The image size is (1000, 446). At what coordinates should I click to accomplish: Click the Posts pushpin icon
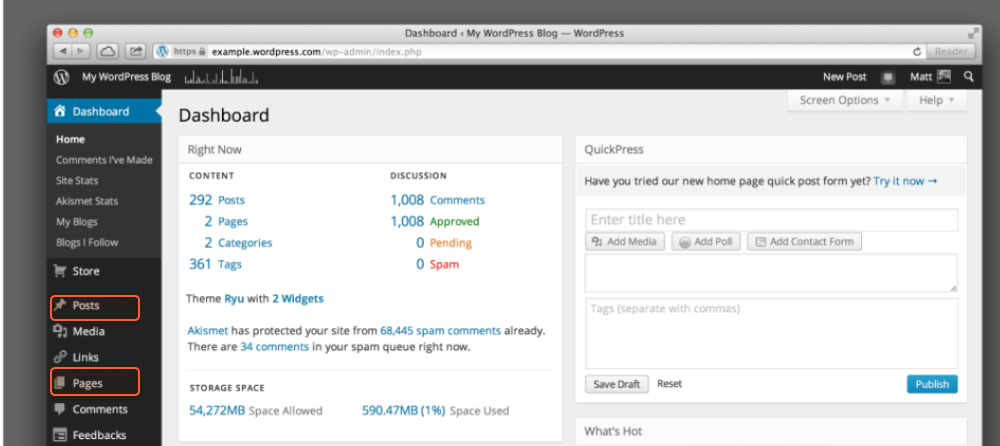[x=60, y=306]
